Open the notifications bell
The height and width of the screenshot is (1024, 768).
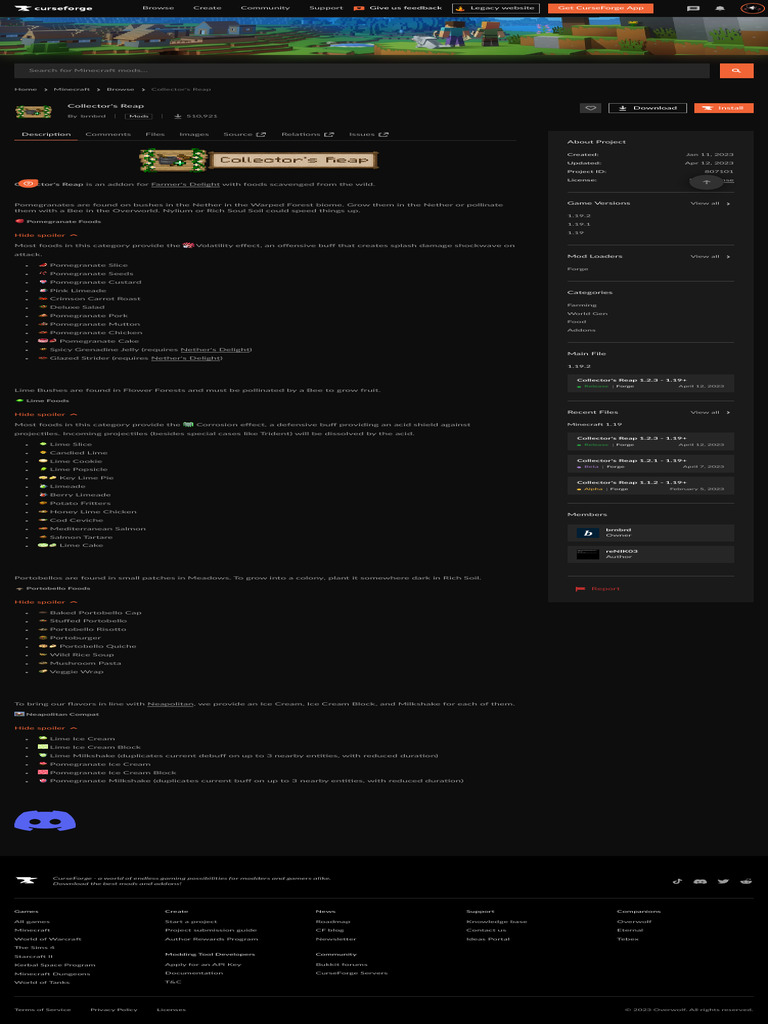coord(720,8)
